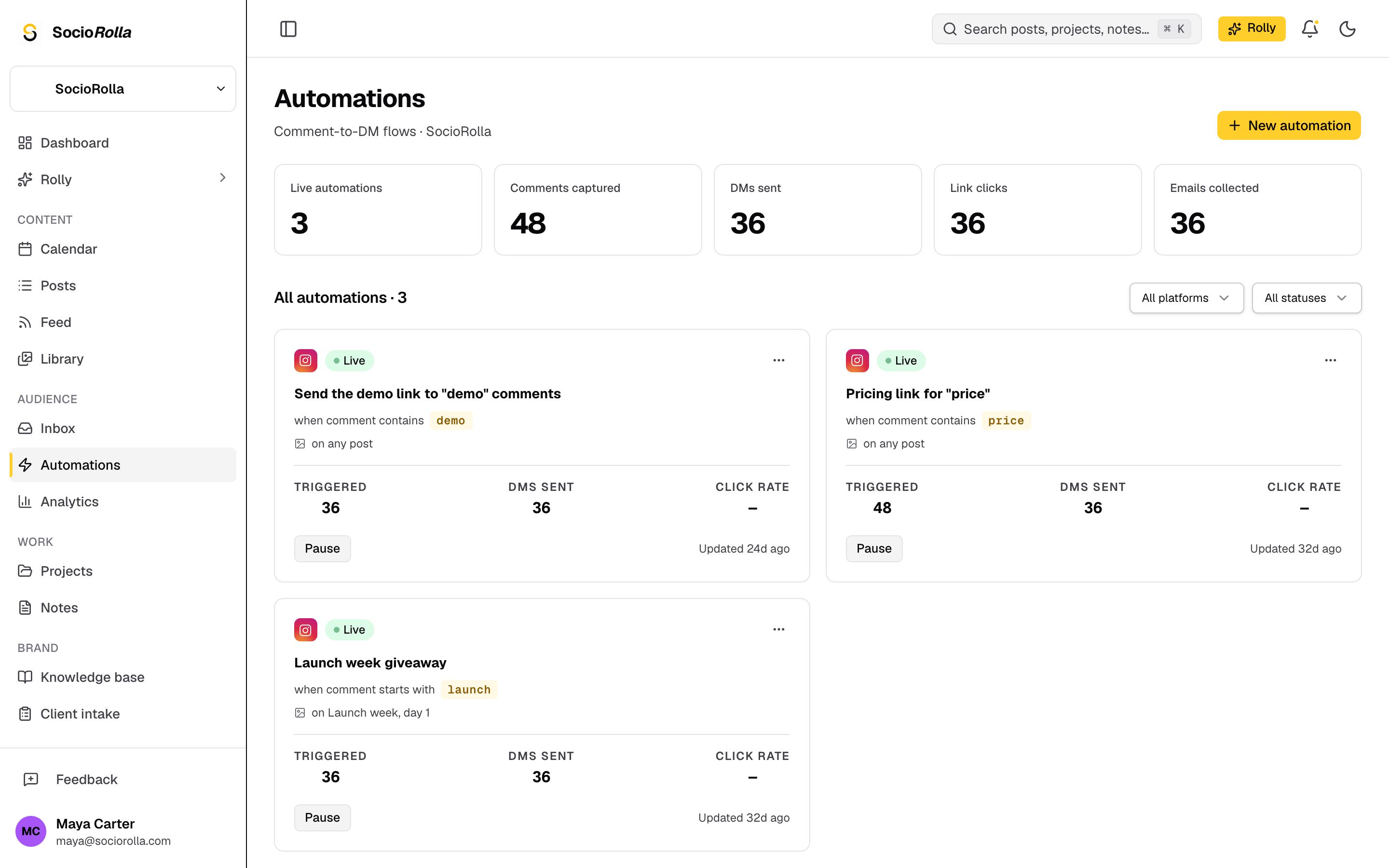Switch to dark mode moon icon
The width and height of the screenshot is (1389, 868).
coord(1347,29)
